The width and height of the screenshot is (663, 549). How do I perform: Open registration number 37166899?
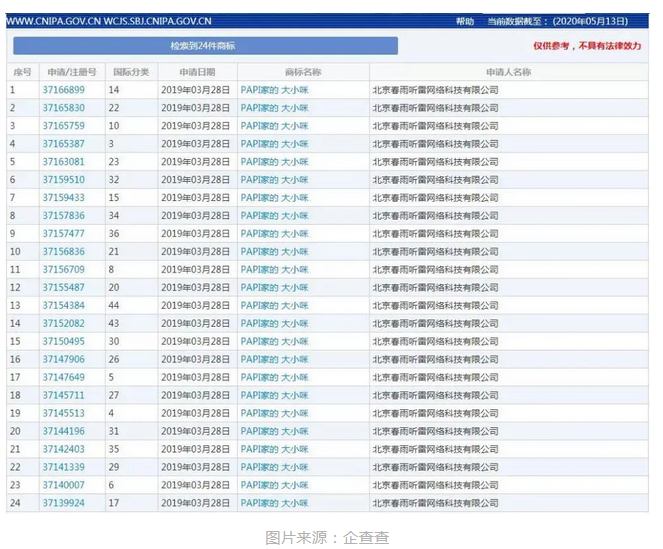click(63, 90)
